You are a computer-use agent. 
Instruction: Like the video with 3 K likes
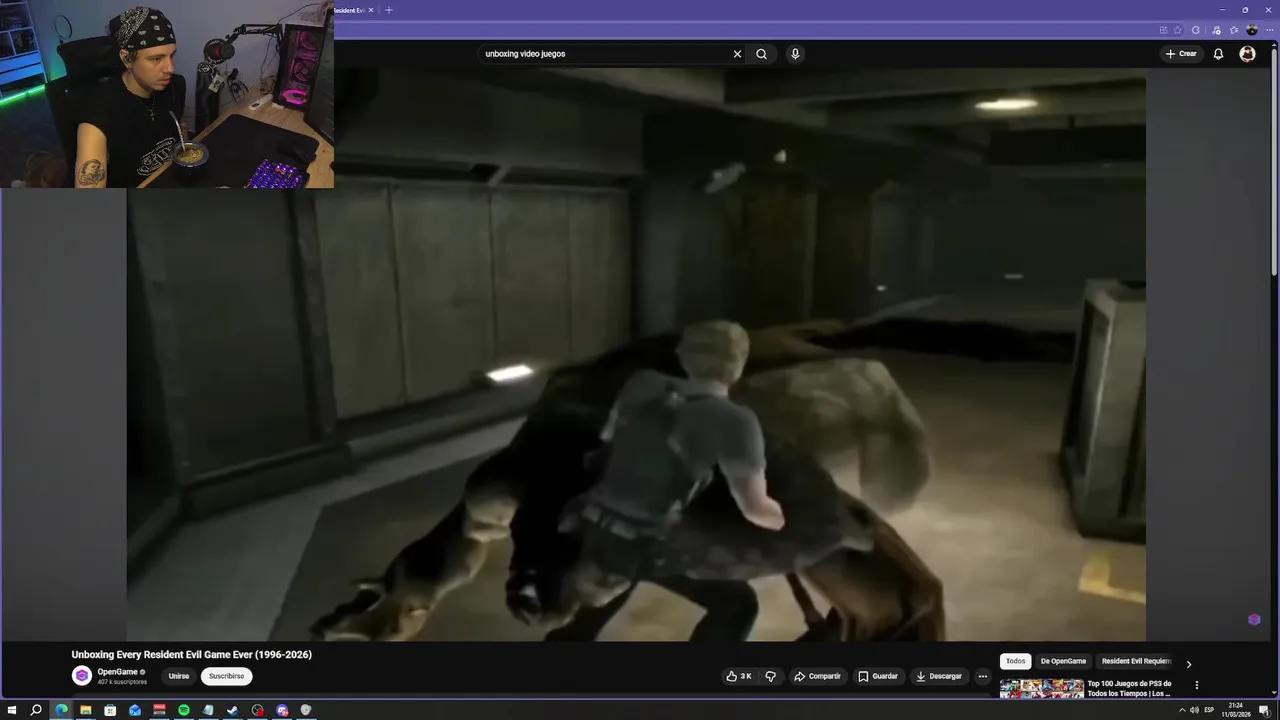point(739,676)
